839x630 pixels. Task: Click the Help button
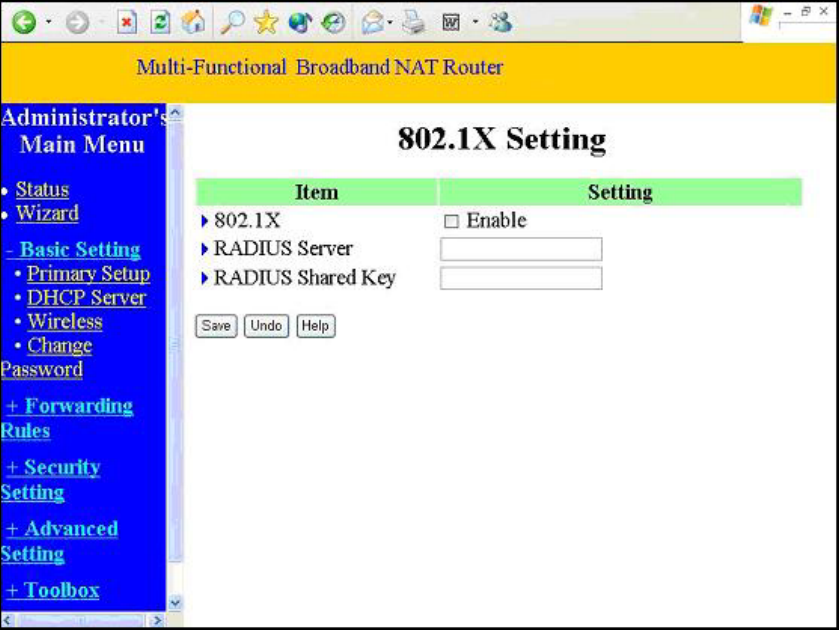coord(316,326)
